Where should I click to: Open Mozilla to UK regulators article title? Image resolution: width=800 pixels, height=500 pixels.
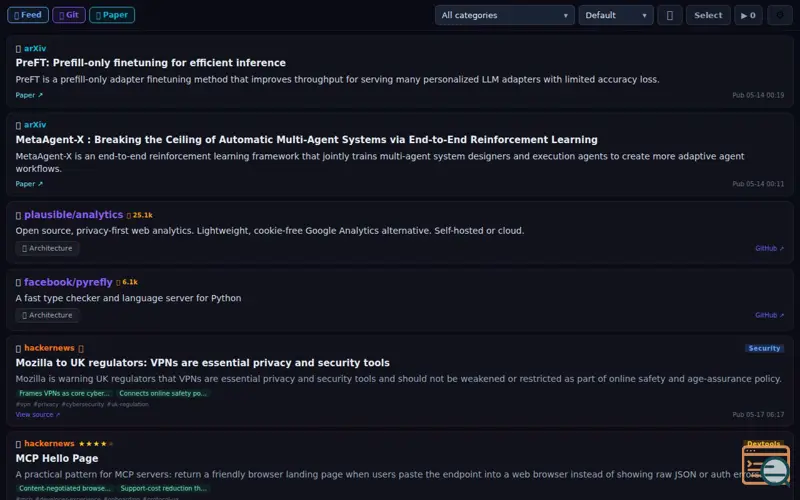pos(203,363)
